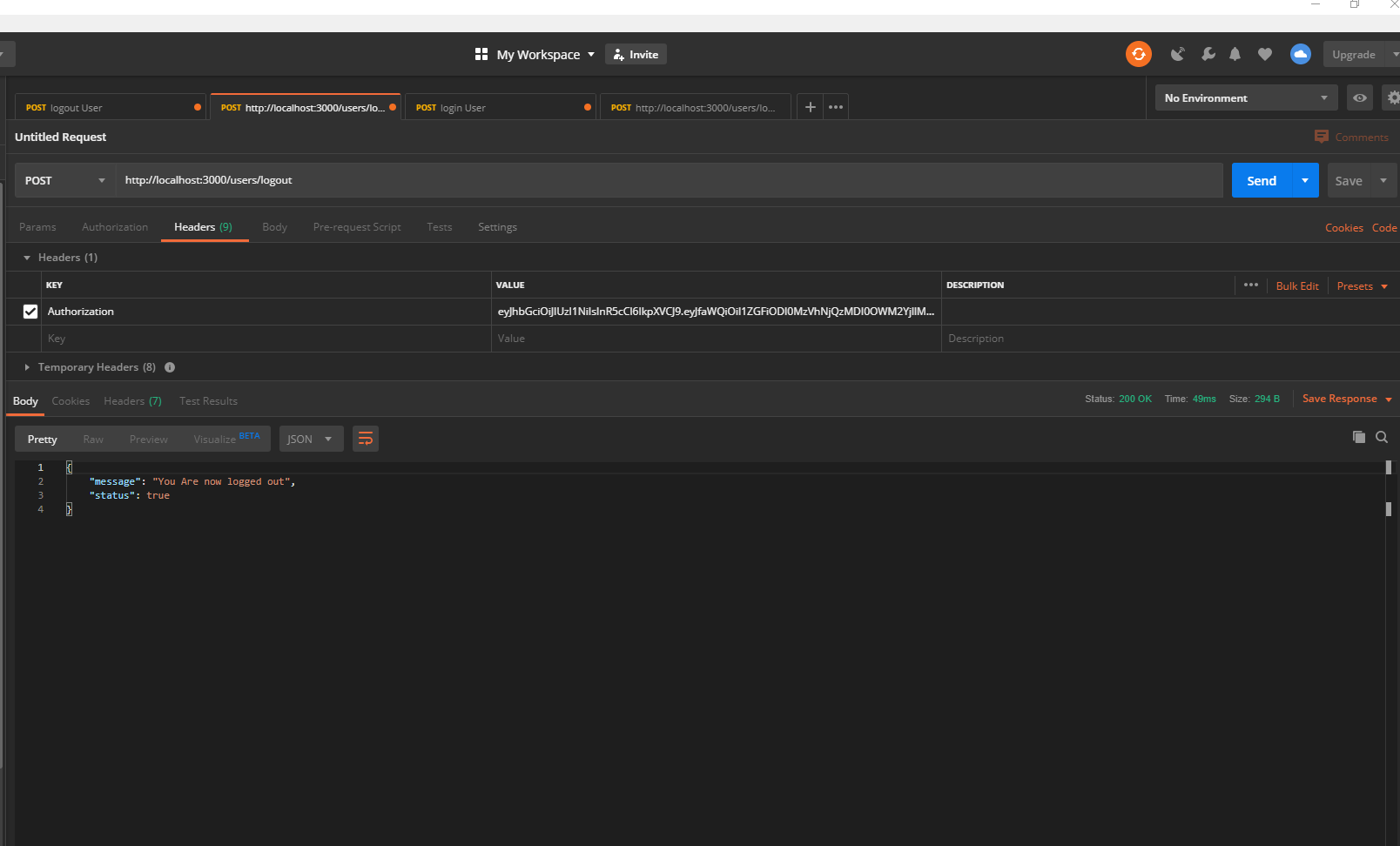
Task: Open the JSON response format dropdown
Action: [311, 439]
